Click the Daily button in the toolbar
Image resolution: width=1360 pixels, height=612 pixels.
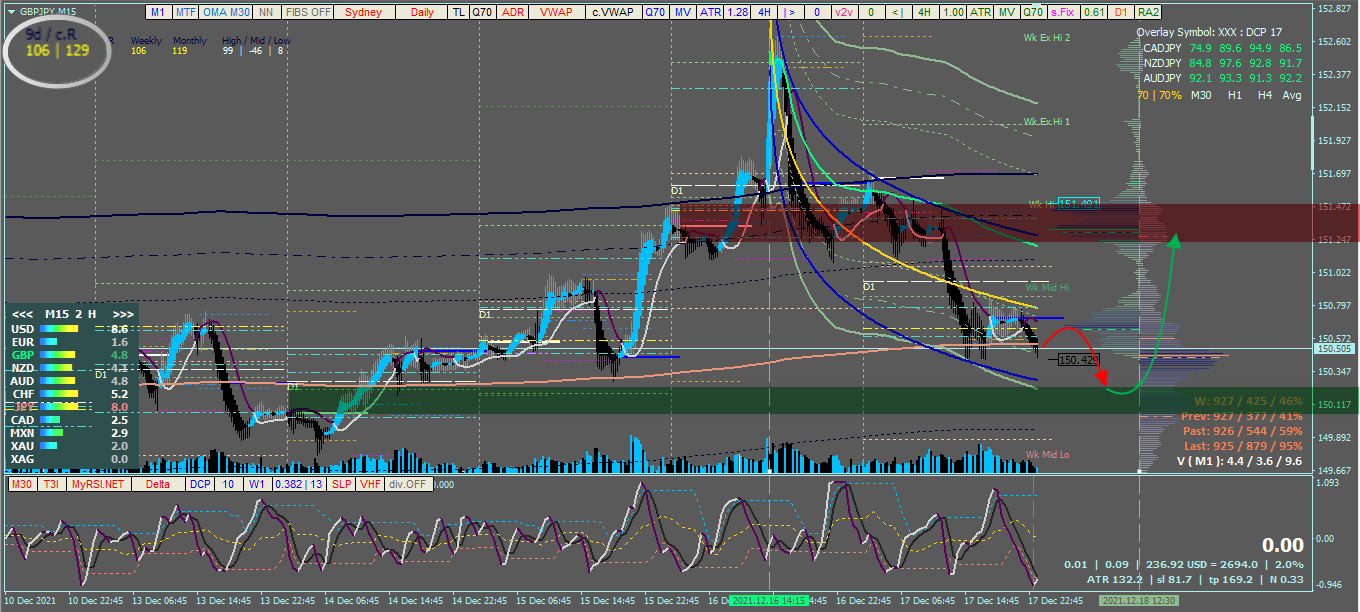pyautogui.click(x=421, y=12)
